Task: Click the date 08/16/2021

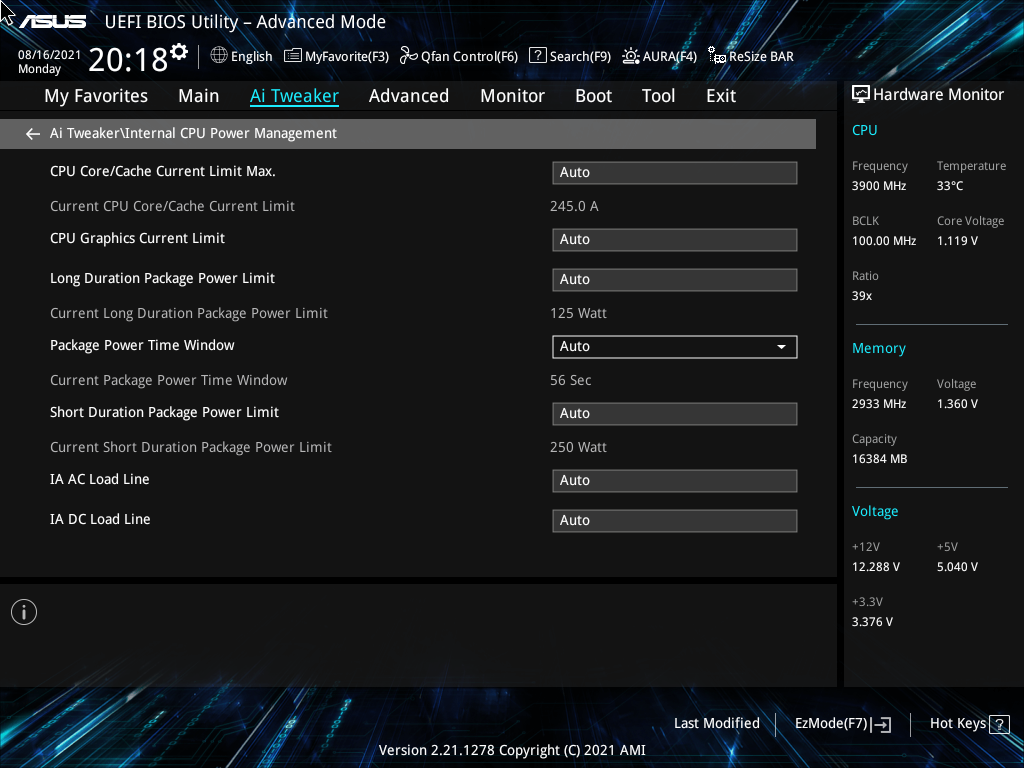Action: click(x=50, y=55)
